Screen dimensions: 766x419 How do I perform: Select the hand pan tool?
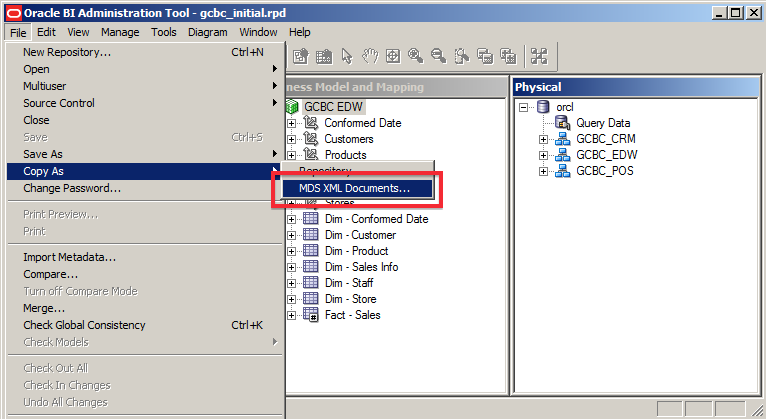pyautogui.click(x=370, y=56)
